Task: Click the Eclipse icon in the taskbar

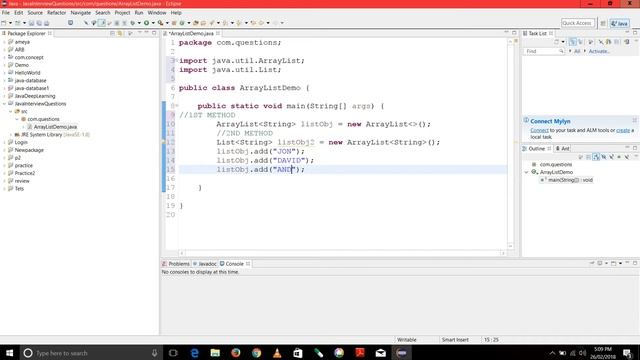Action: 401,353
